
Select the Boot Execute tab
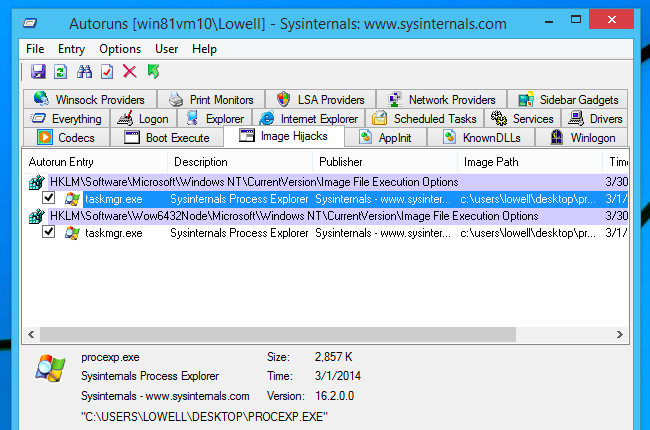[x=167, y=137]
